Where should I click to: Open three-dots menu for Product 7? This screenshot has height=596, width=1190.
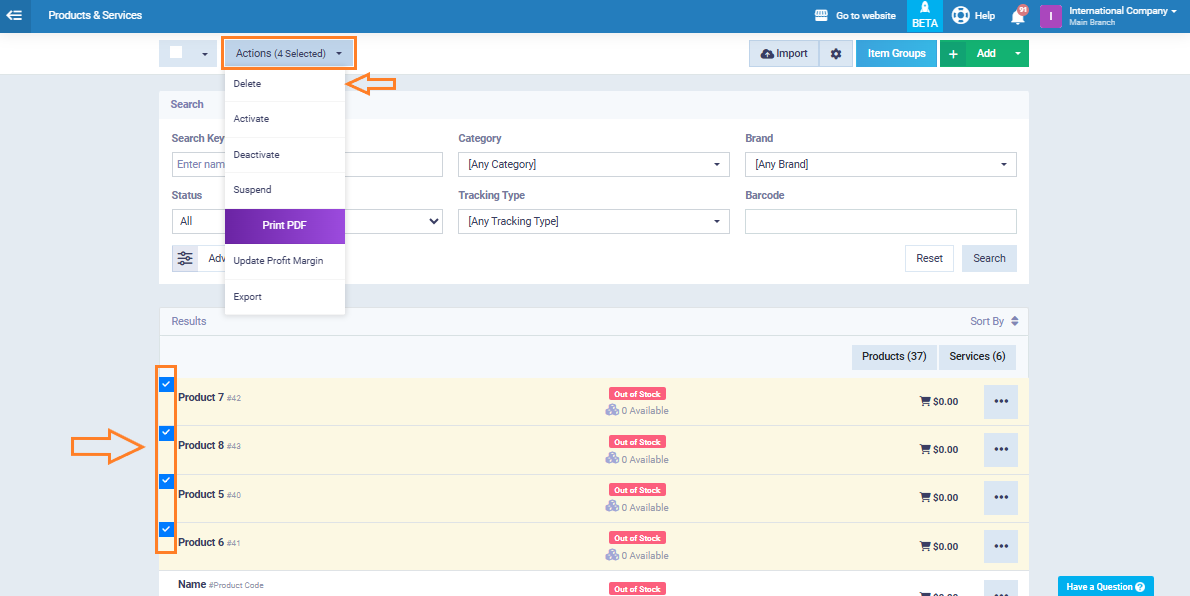tap(1000, 401)
